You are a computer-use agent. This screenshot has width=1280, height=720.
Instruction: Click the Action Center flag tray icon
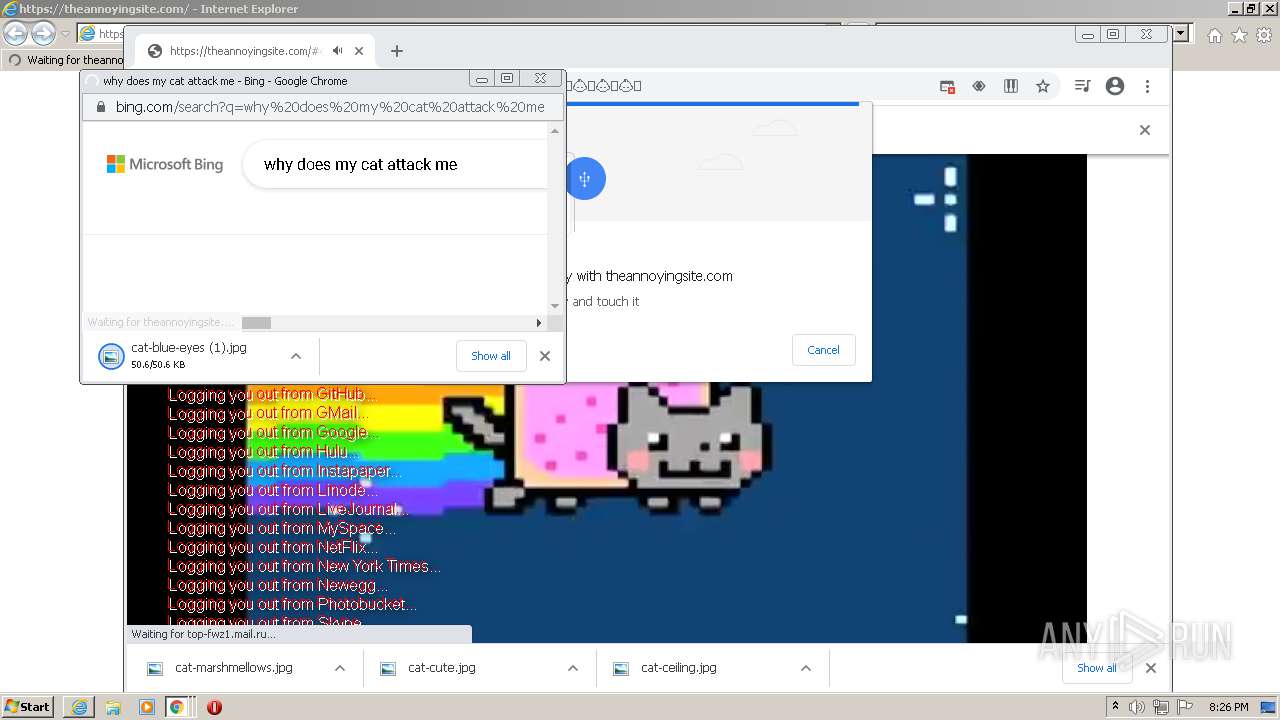click(x=1183, y=707)
